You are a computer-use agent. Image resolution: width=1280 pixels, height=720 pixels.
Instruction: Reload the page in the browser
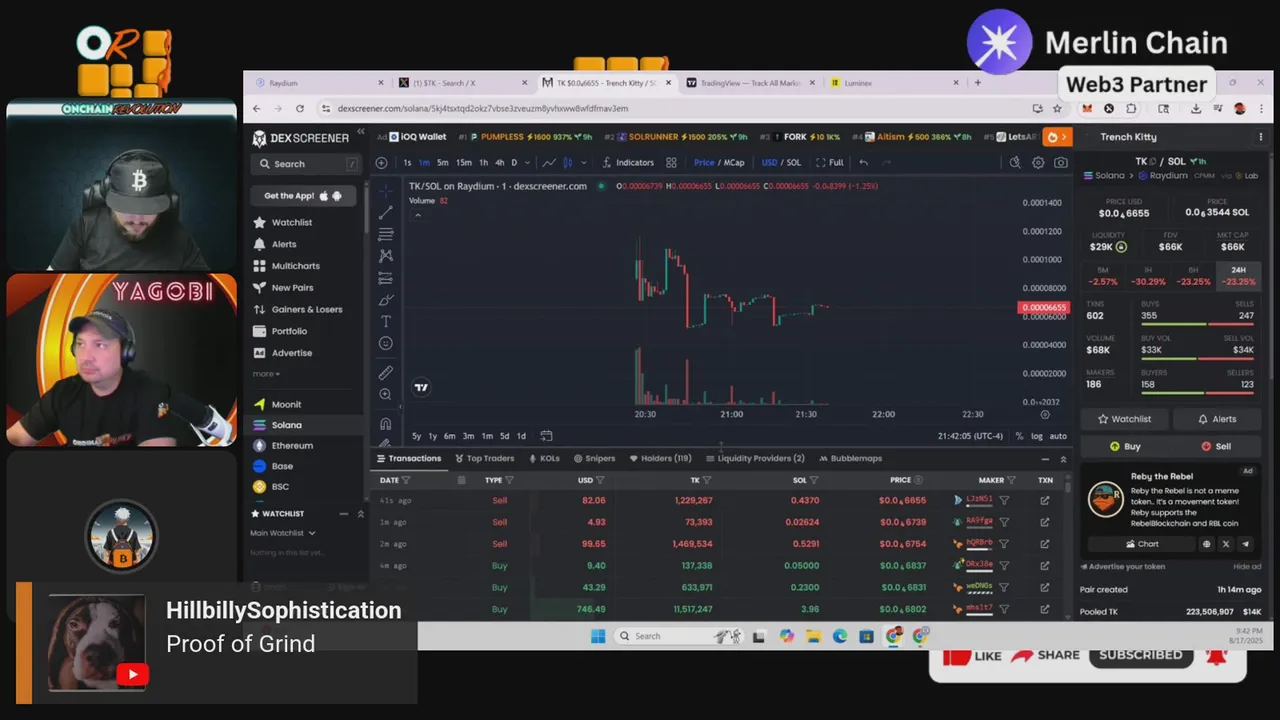[x=300, y=108]
